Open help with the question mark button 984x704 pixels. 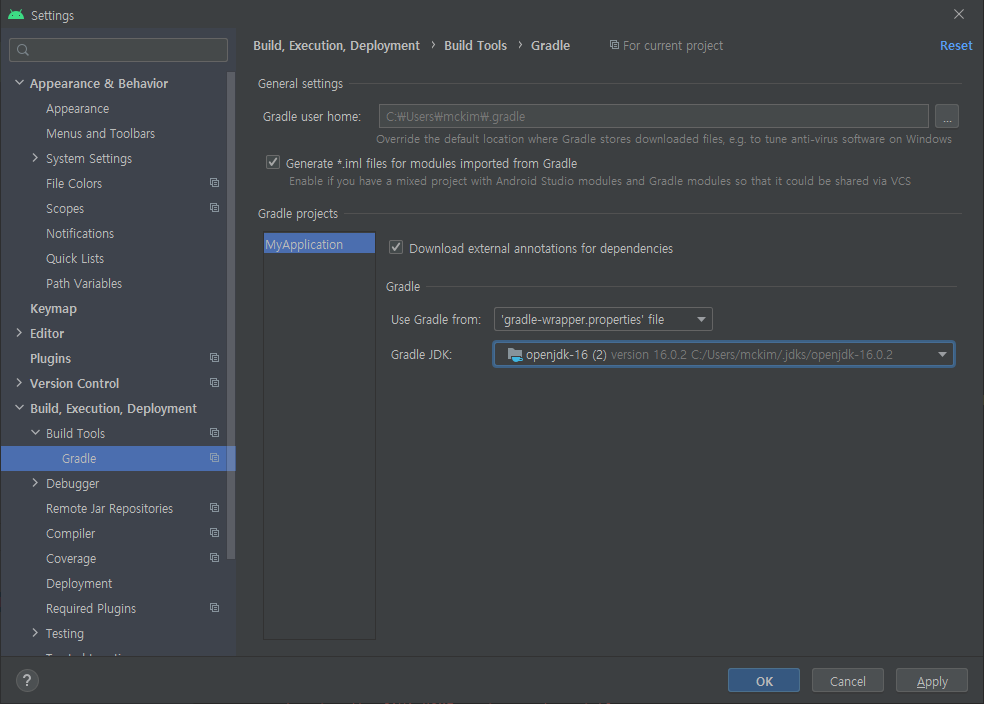point(27,680)
